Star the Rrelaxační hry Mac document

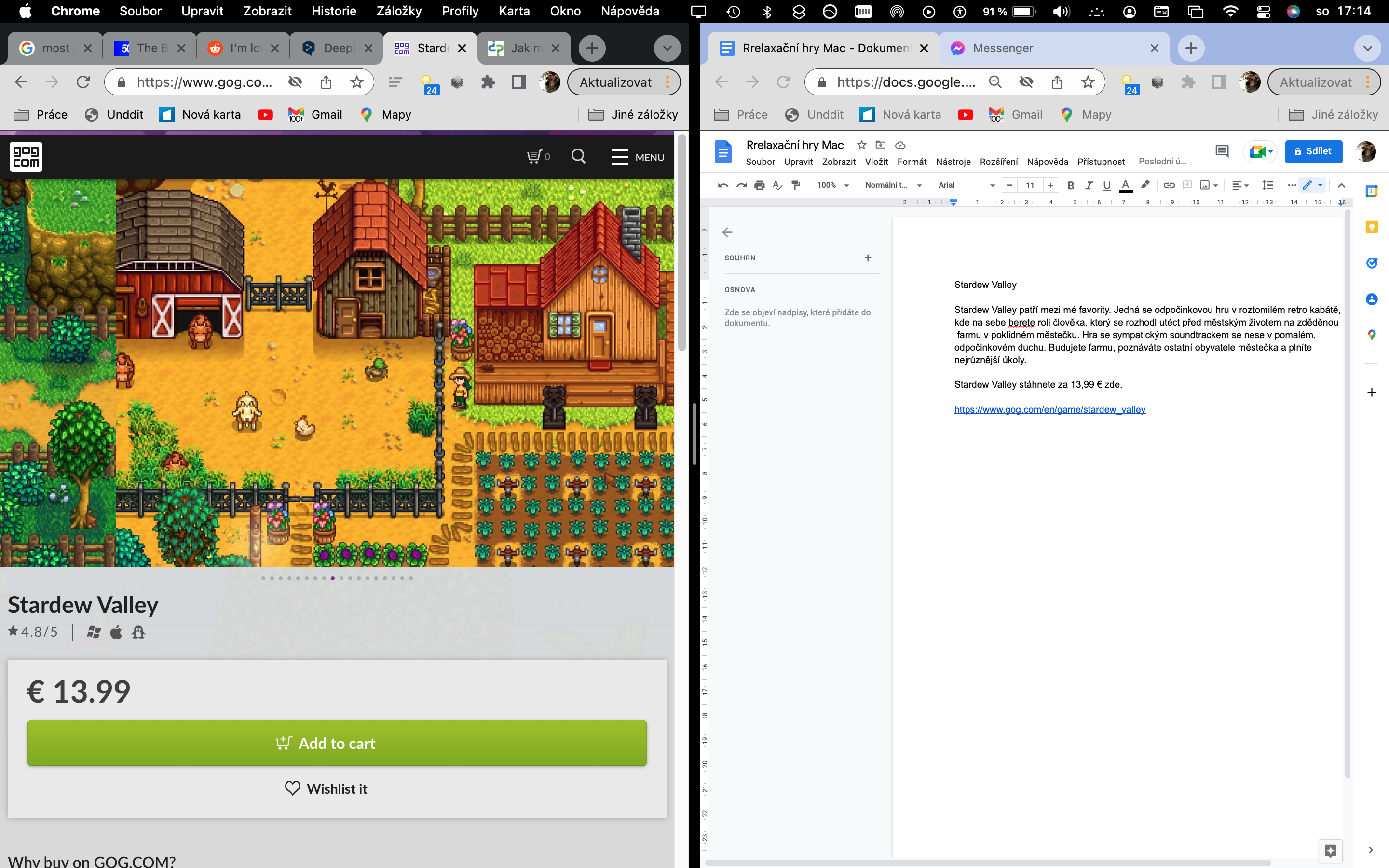[861, 145]
